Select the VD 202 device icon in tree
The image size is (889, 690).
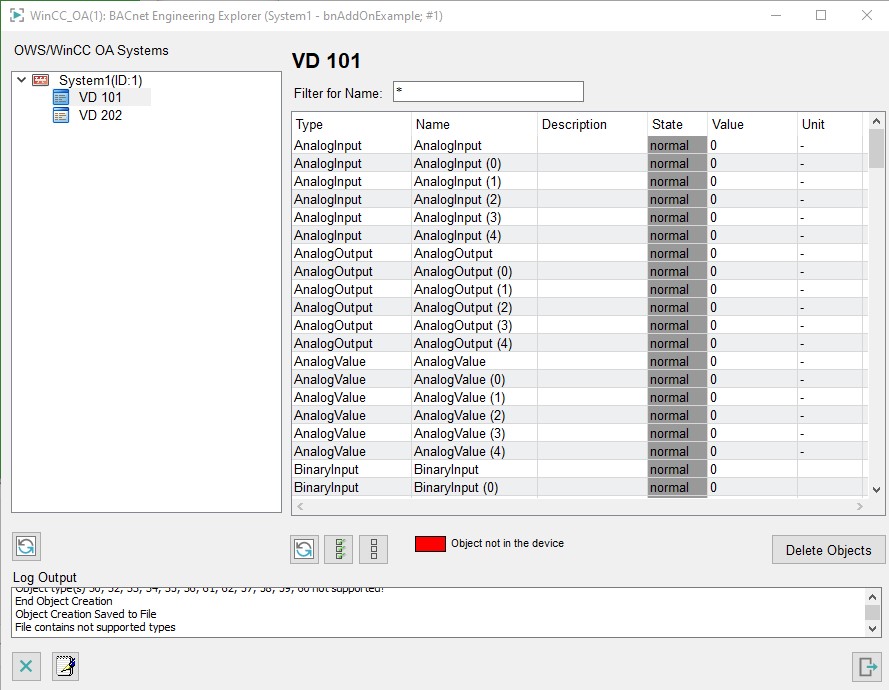[61, 115]
